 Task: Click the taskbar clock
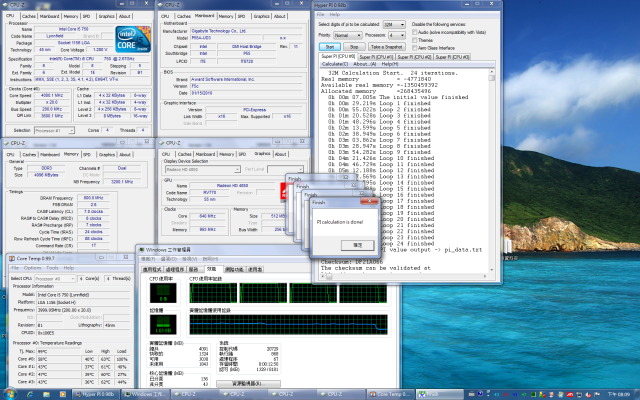pyautogui.click(x=619, y=394)
